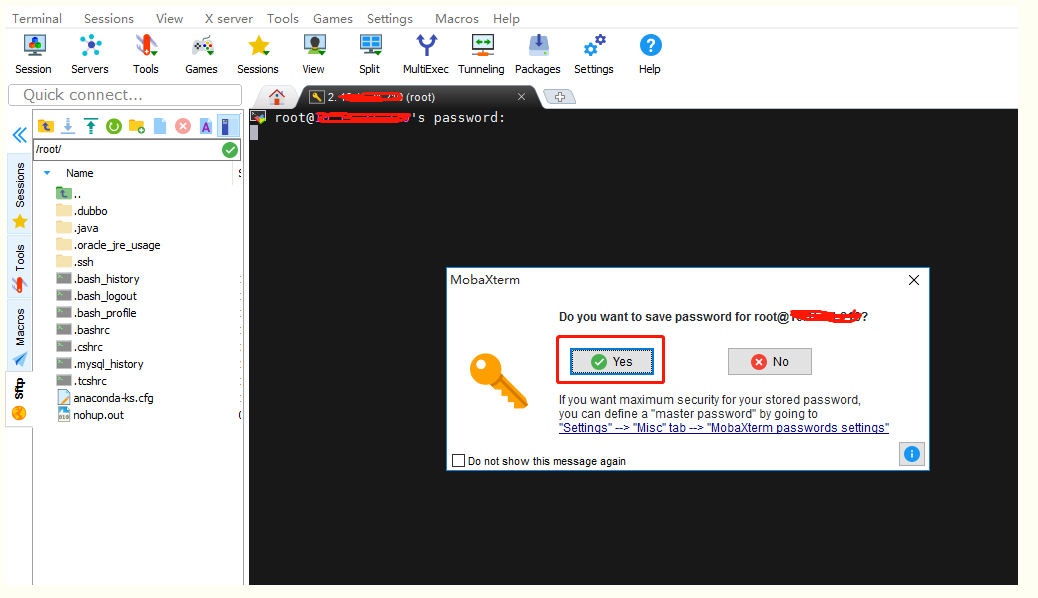Select the (root) session tab
The width and height of the screenshot is (1038, 598).
pyautogui.click(x=417, y=97)
